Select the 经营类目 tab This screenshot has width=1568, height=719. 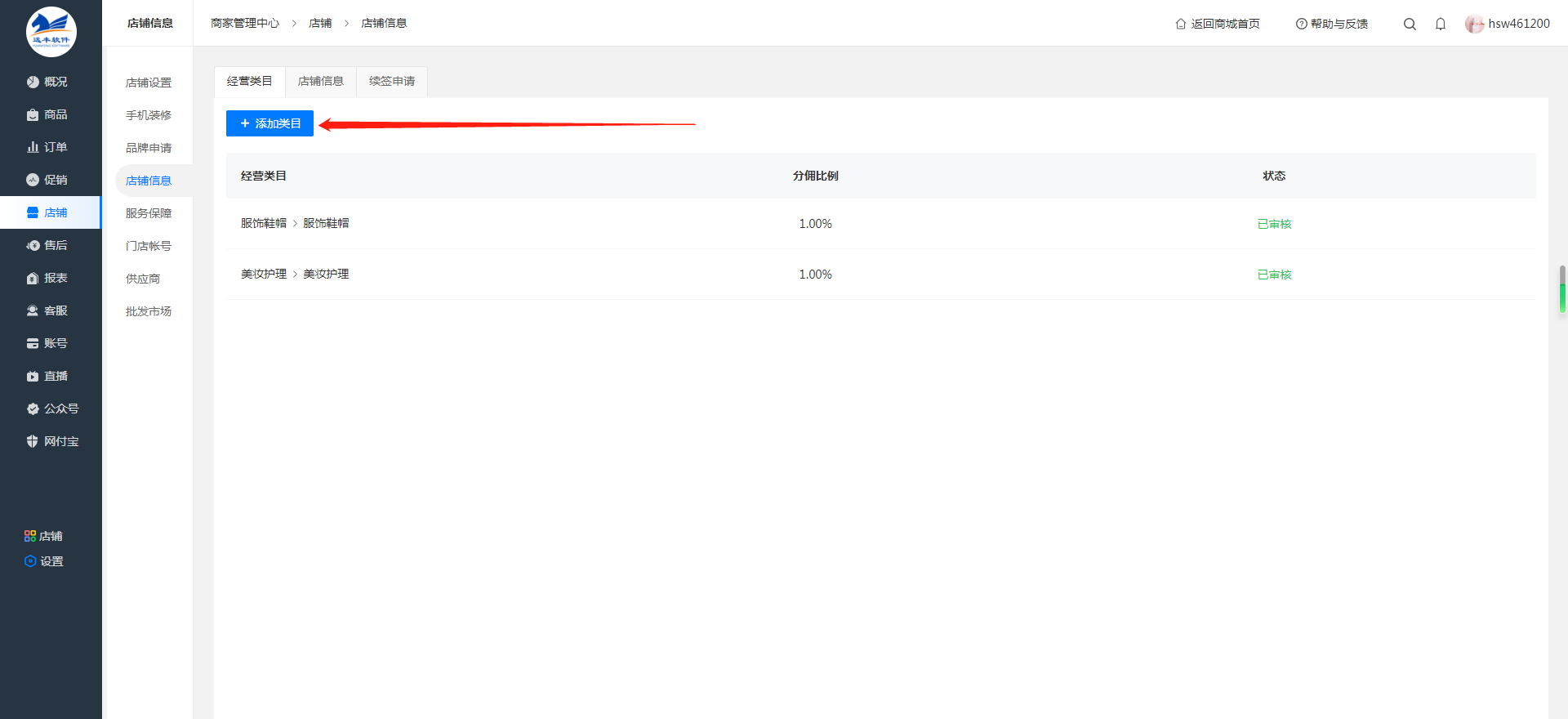tap(250, 82)
